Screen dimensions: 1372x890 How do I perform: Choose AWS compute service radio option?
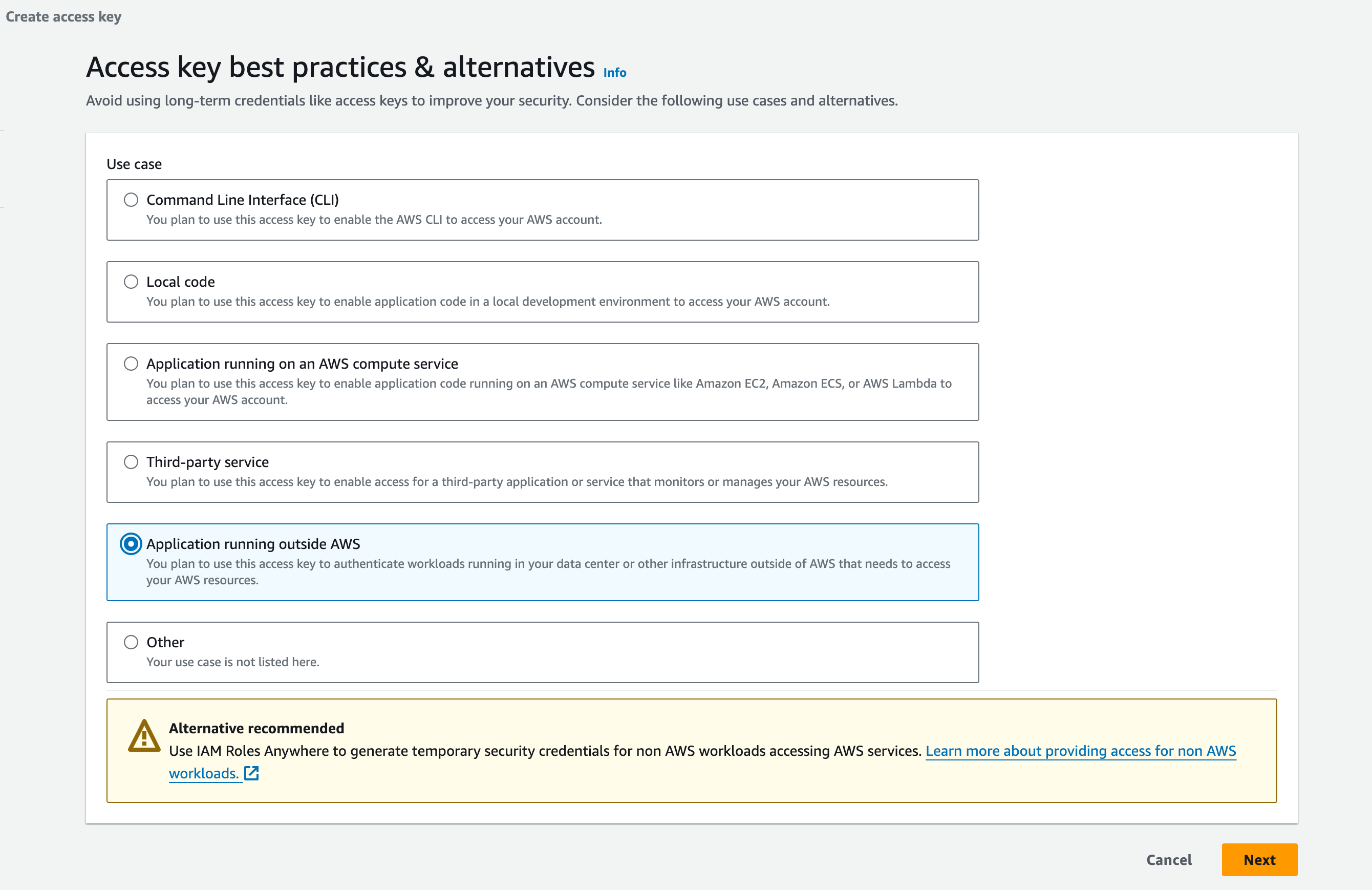click(x=131, y=364)
